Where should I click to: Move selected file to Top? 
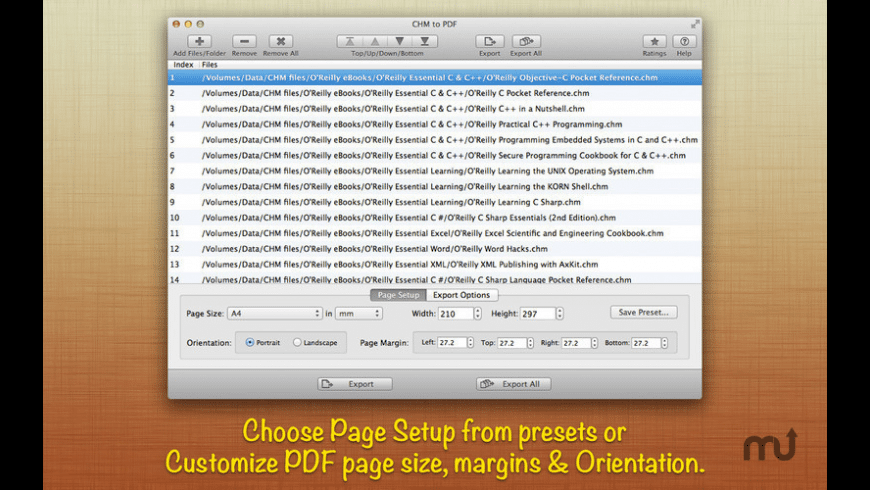350,42
